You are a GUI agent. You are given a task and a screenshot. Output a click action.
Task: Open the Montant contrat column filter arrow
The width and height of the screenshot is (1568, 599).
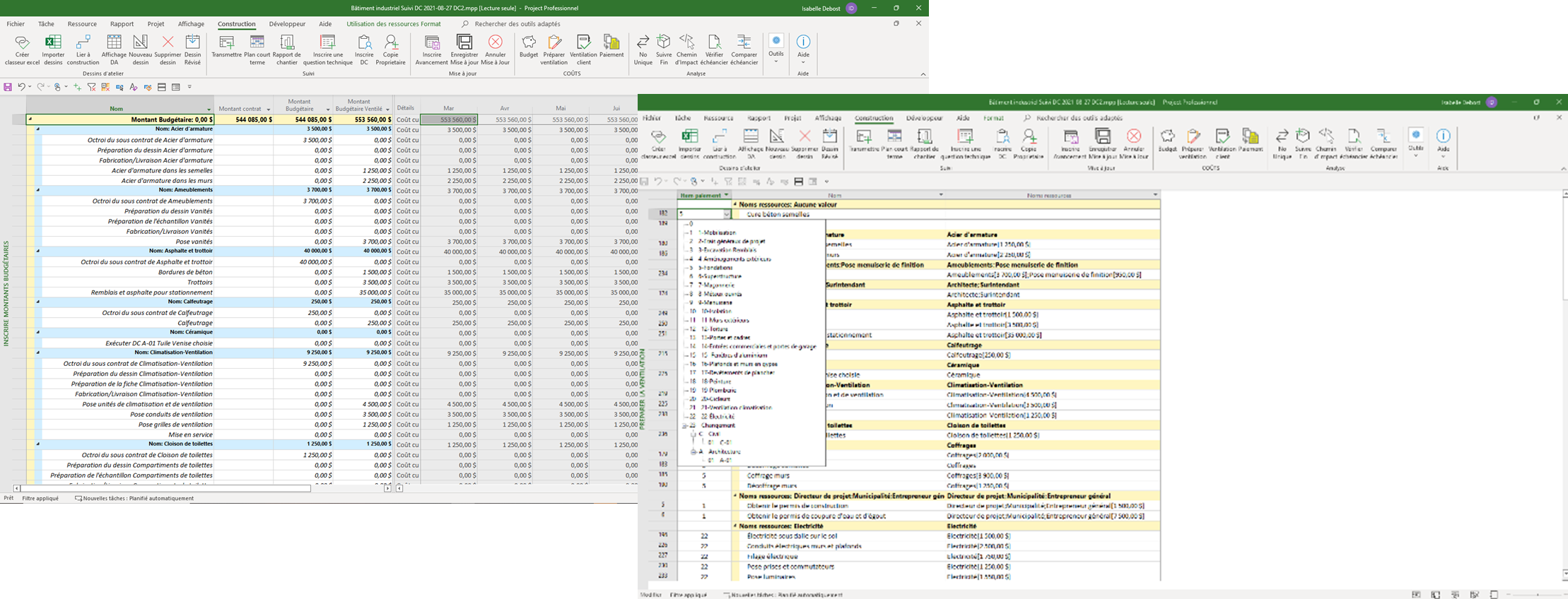(x=269, y=109)
